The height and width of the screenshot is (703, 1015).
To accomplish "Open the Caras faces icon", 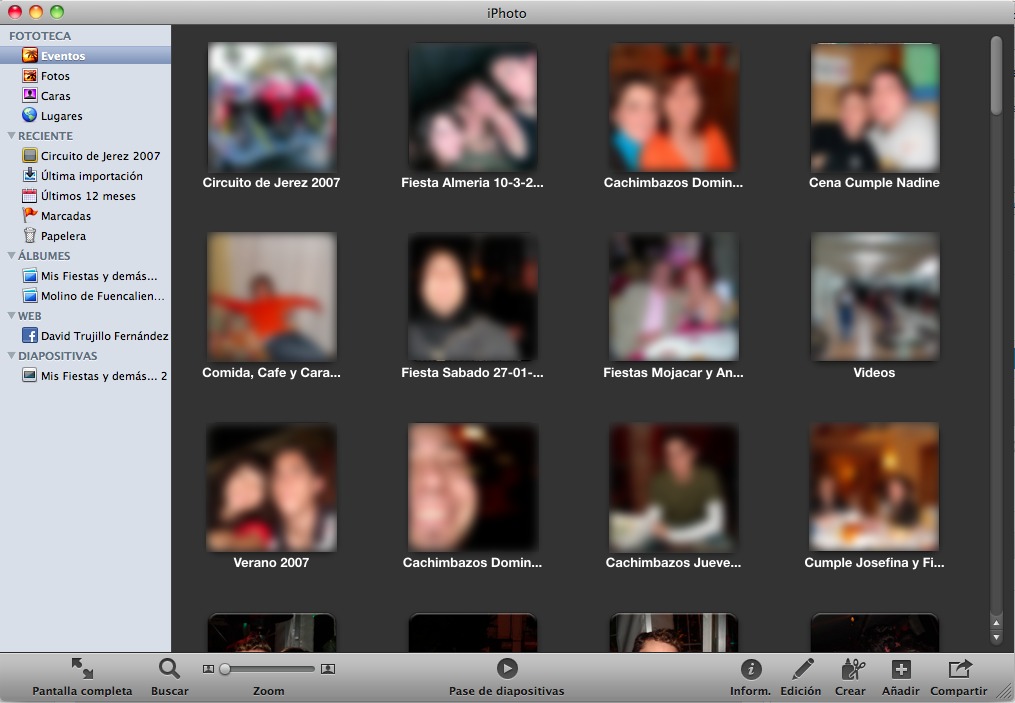I will click(30, 96).
